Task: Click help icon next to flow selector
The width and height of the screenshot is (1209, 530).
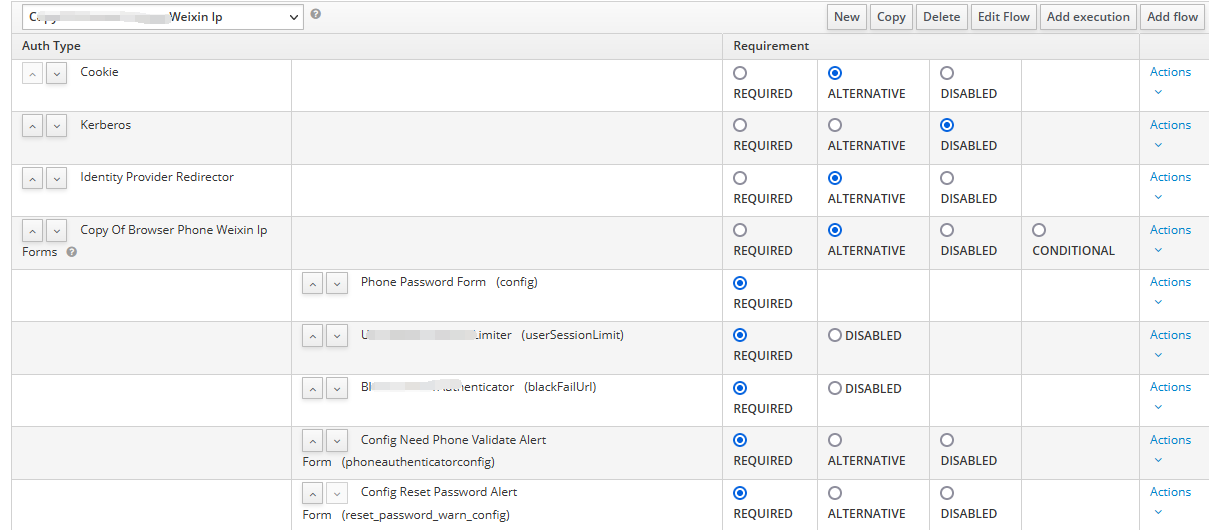Action: [x=316, y=15]
